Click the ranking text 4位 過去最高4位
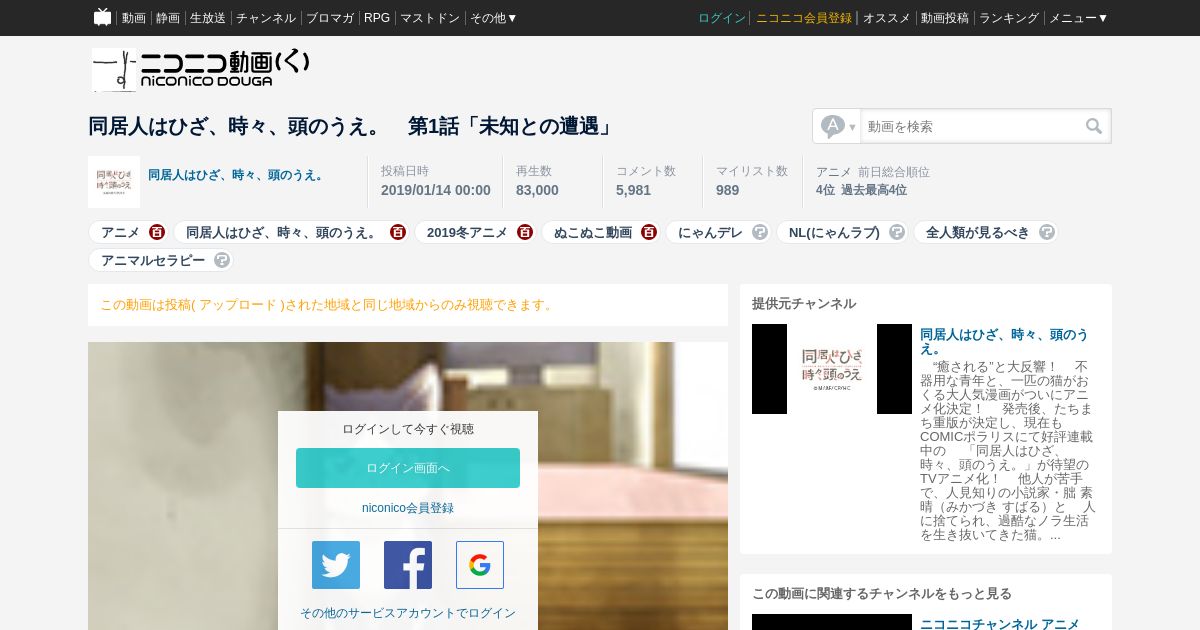The width and height of the screenshot is (1200, 630). tap(861, 190)
